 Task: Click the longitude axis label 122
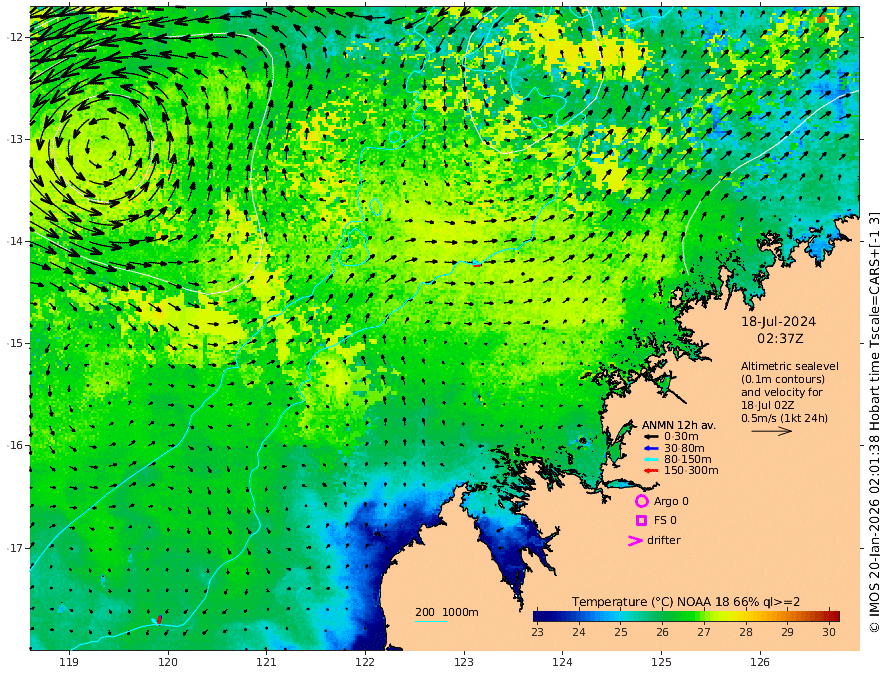tap(365, 663)
